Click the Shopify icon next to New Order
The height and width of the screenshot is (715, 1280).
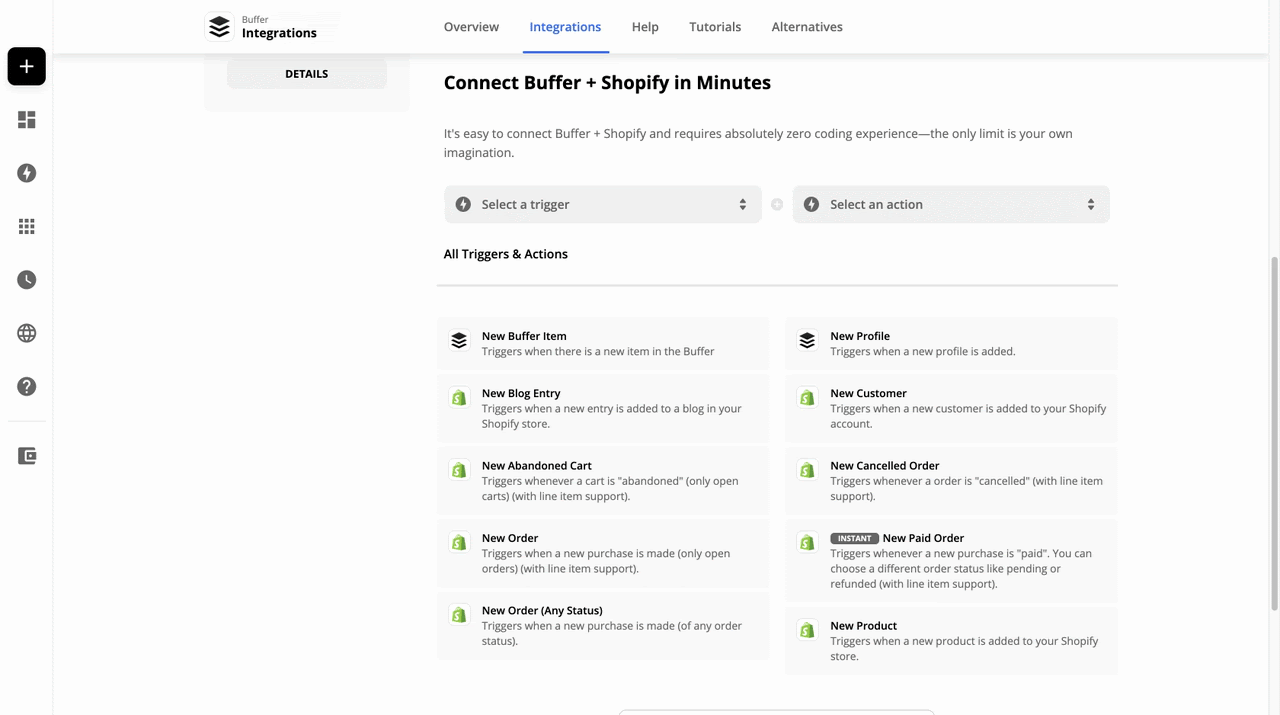459,542
